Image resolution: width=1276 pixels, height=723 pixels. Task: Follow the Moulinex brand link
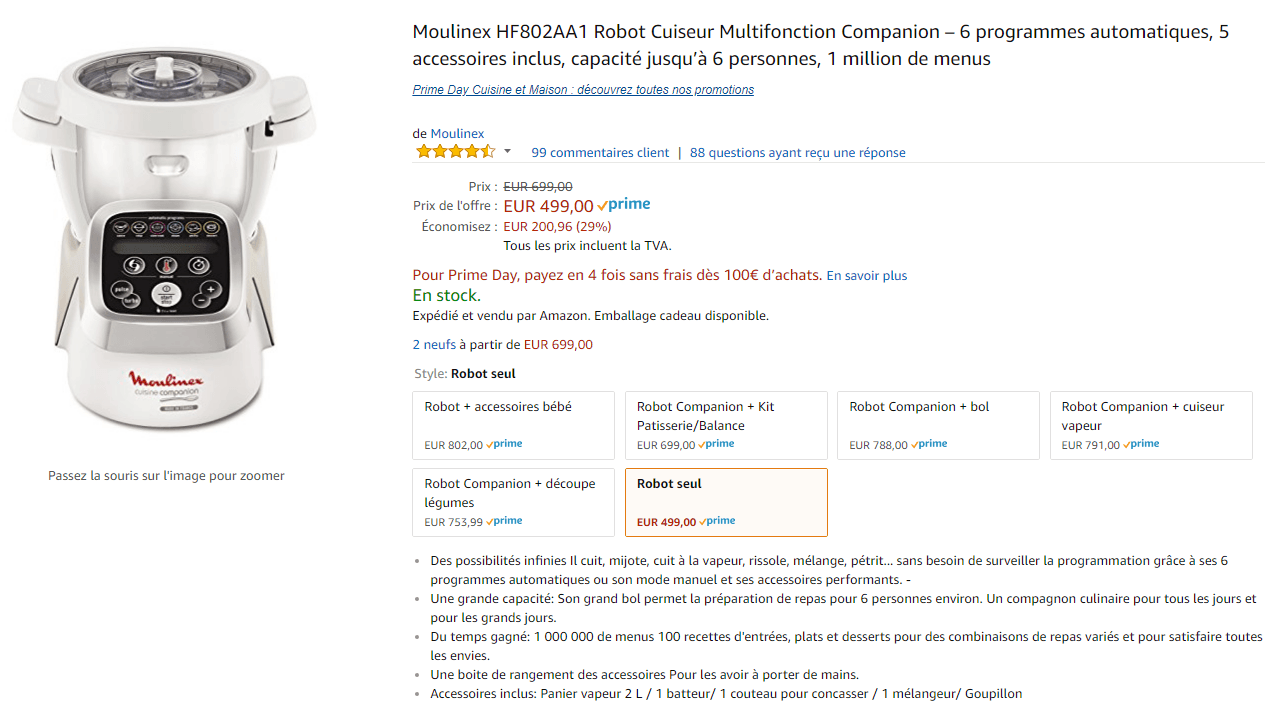click(x=457, y=134)
